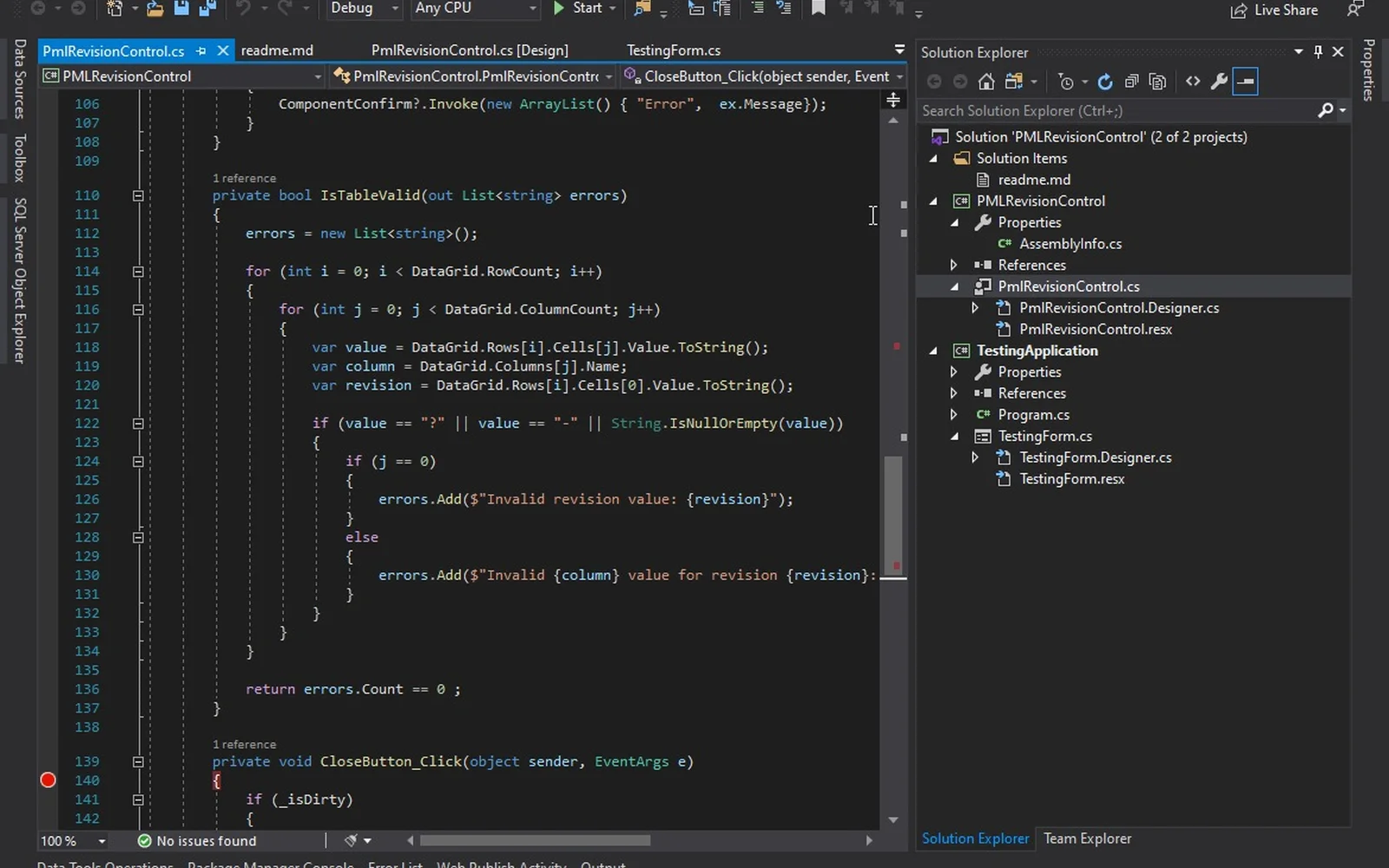1389x868 pixels.
Task: Collapse the TestingApplication project node
Action: [934, 351]
